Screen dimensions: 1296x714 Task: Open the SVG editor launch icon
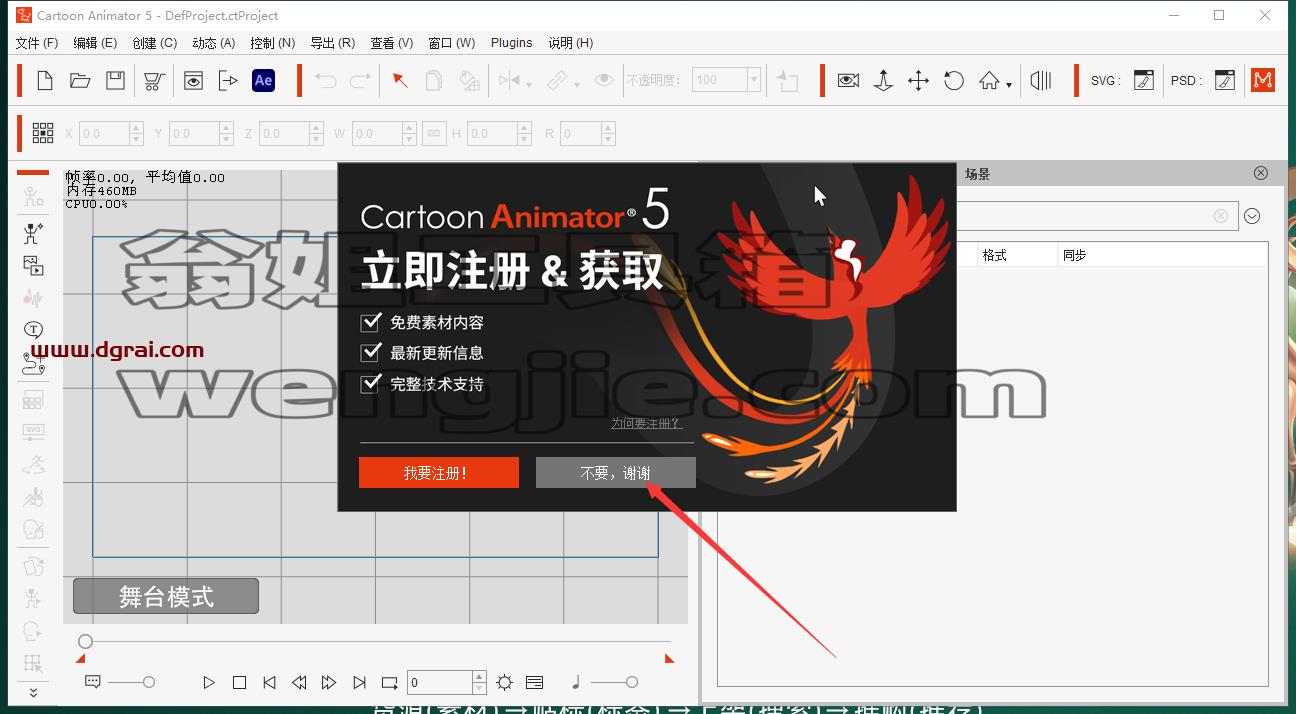click(1144, 81)
